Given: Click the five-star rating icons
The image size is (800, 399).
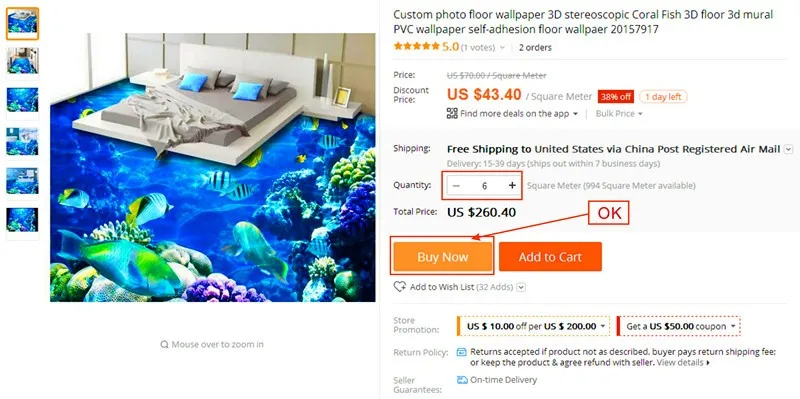Looking at the screenshot, I should click(416, 47).
